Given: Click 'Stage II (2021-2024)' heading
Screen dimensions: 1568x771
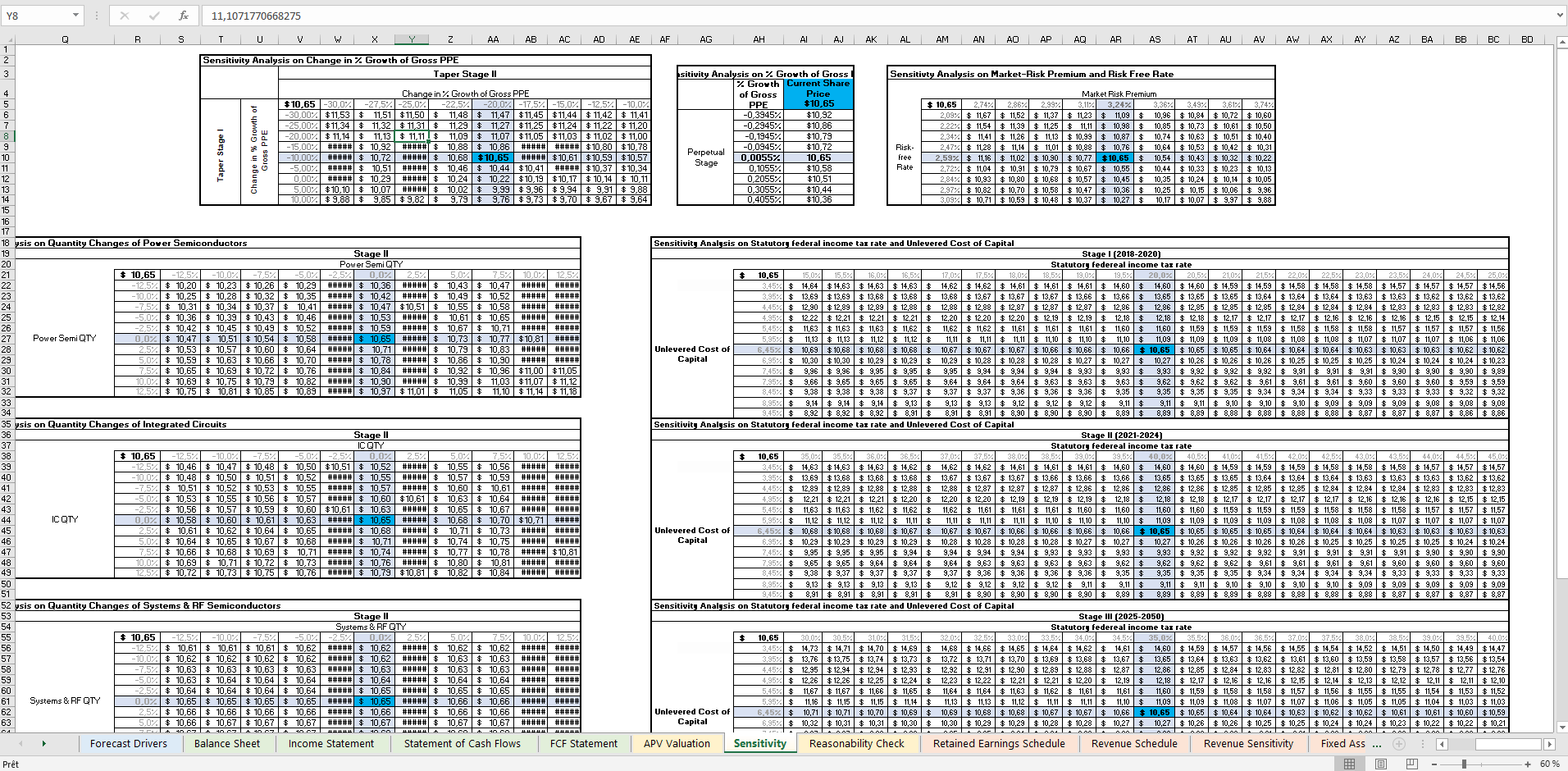Looking at the screenshot, I should click(x=1121, y=436).
